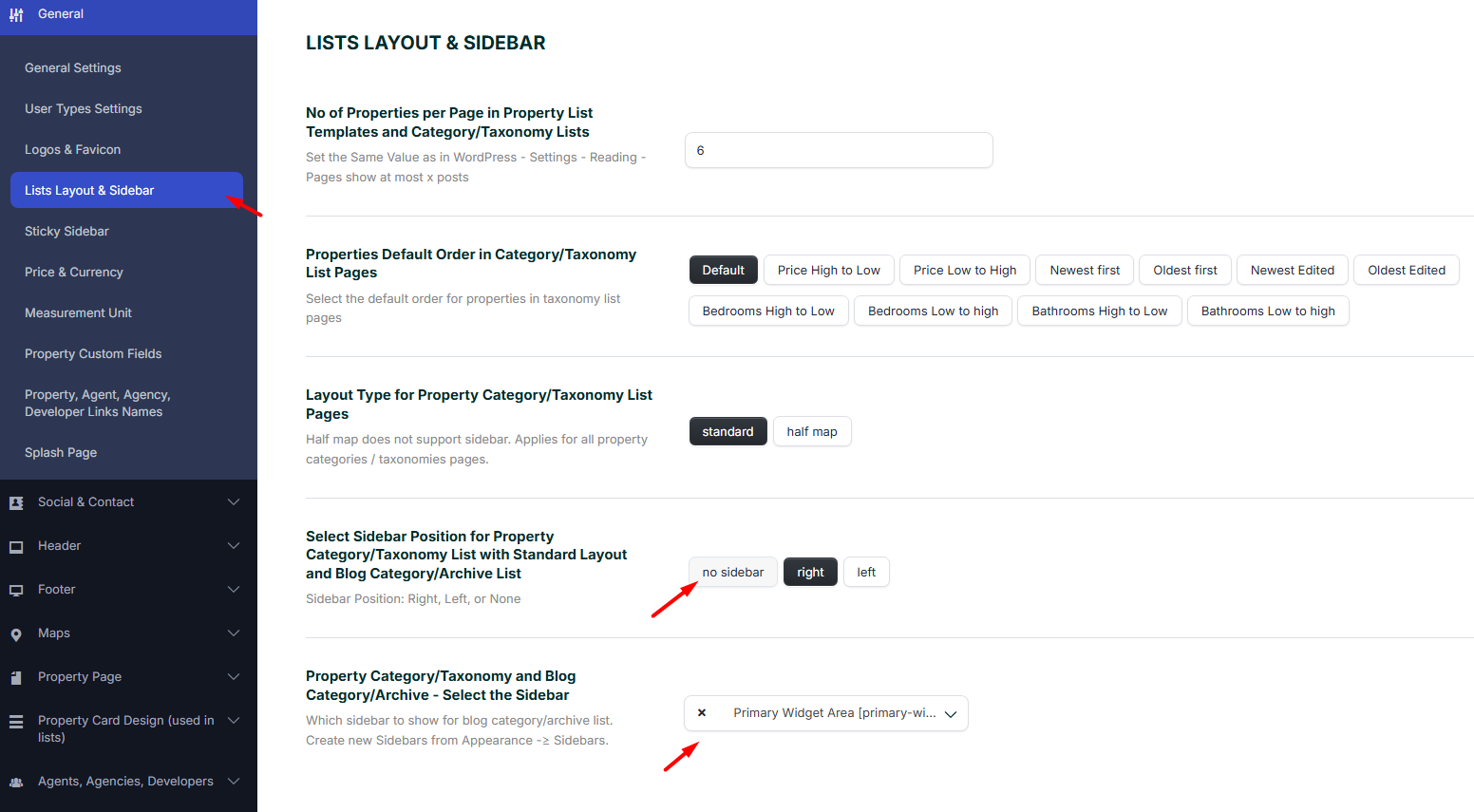Screen dimensions: 1474x812
Task: Expand the Social & Contact chevron
Action: pos(234,502)
